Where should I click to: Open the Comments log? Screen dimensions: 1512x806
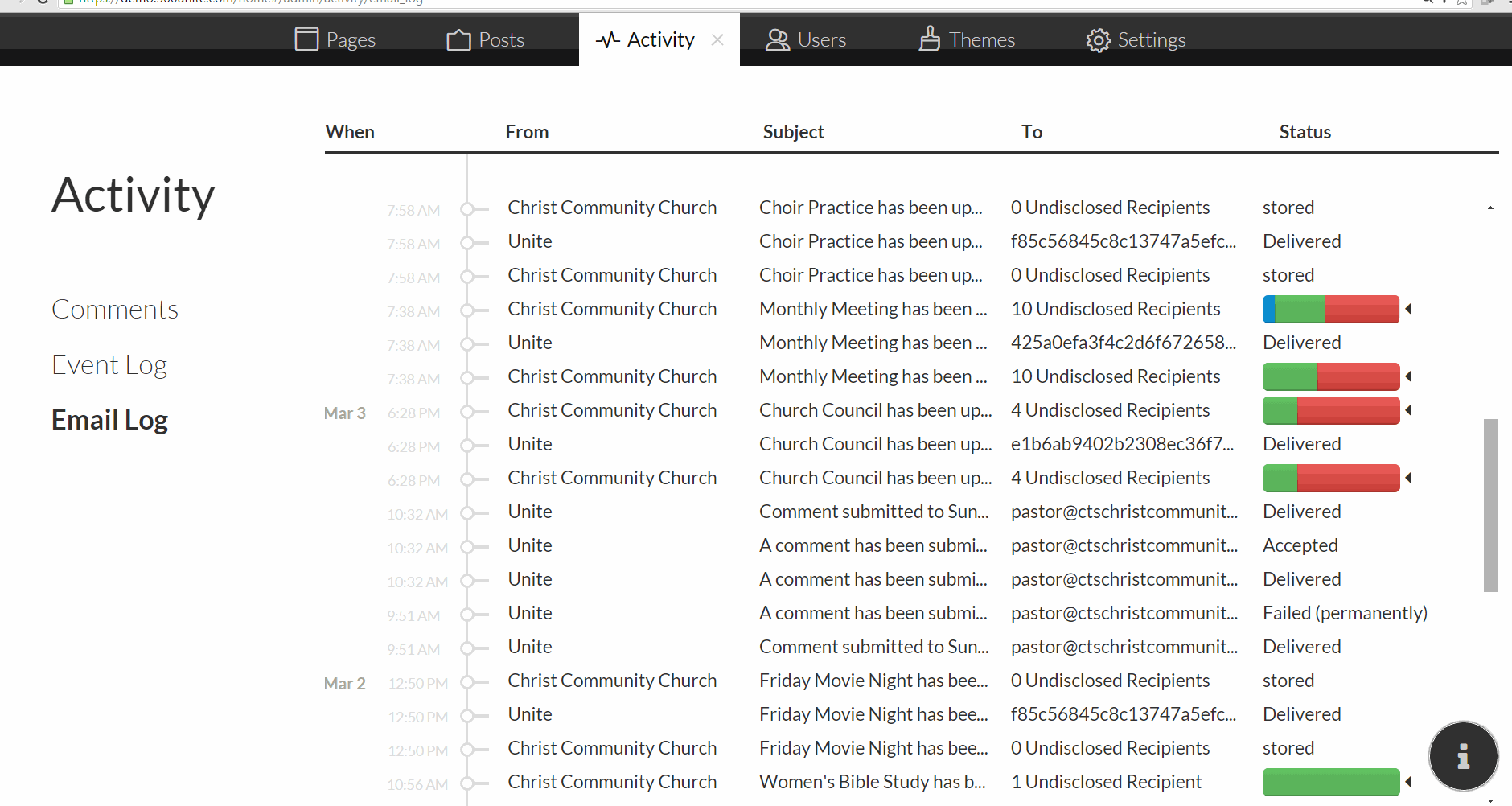coord(115,309)
